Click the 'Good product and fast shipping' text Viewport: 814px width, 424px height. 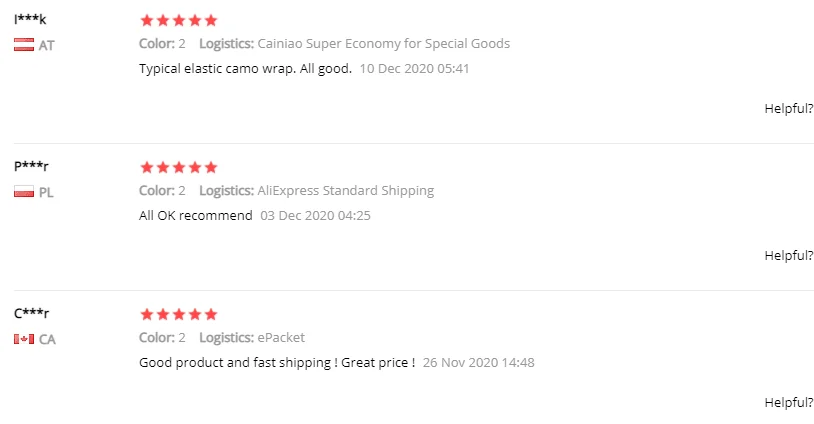click(x=276, y=362)
